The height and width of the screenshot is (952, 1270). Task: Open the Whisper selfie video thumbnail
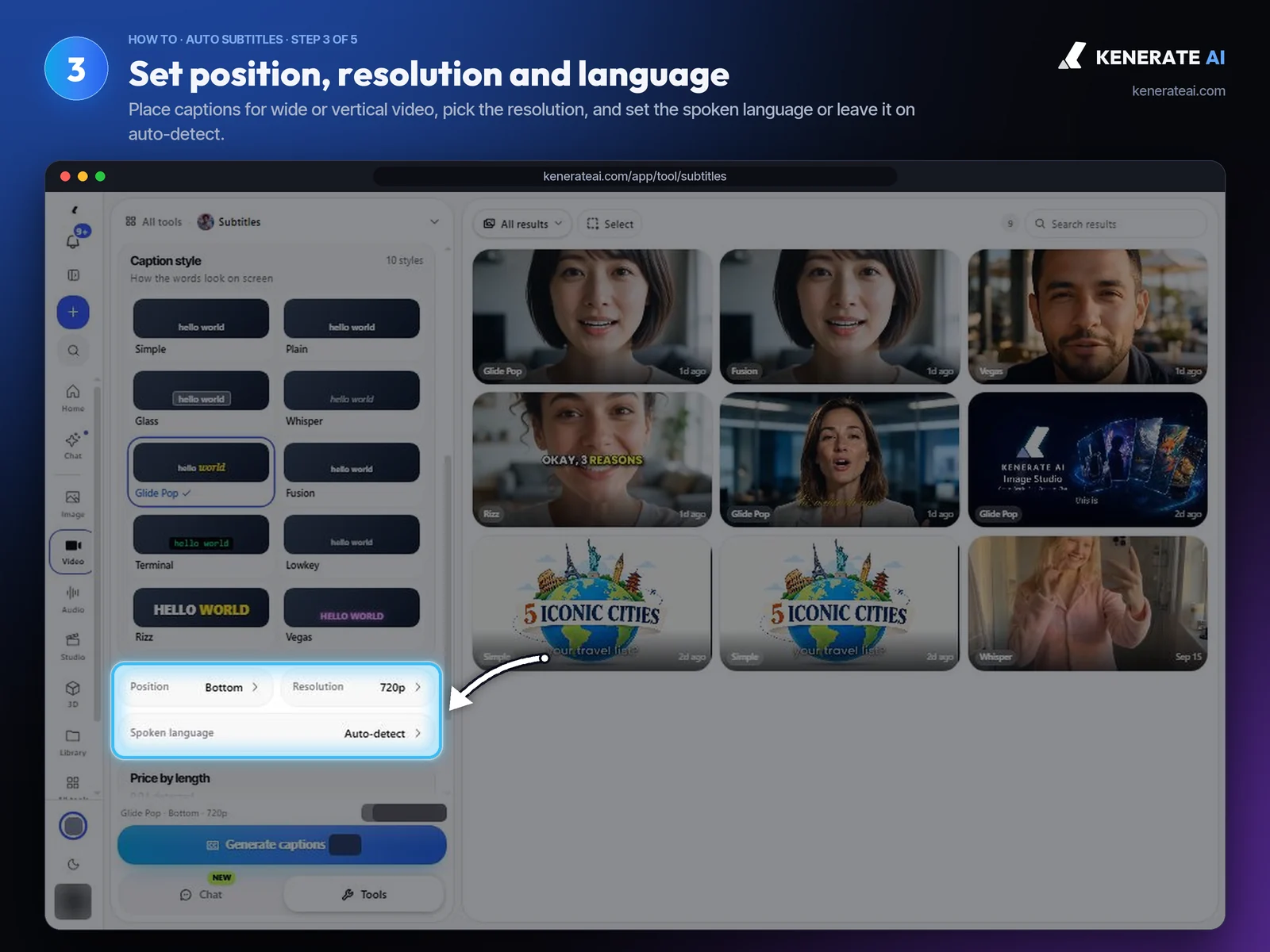(x=1087, y=603)
